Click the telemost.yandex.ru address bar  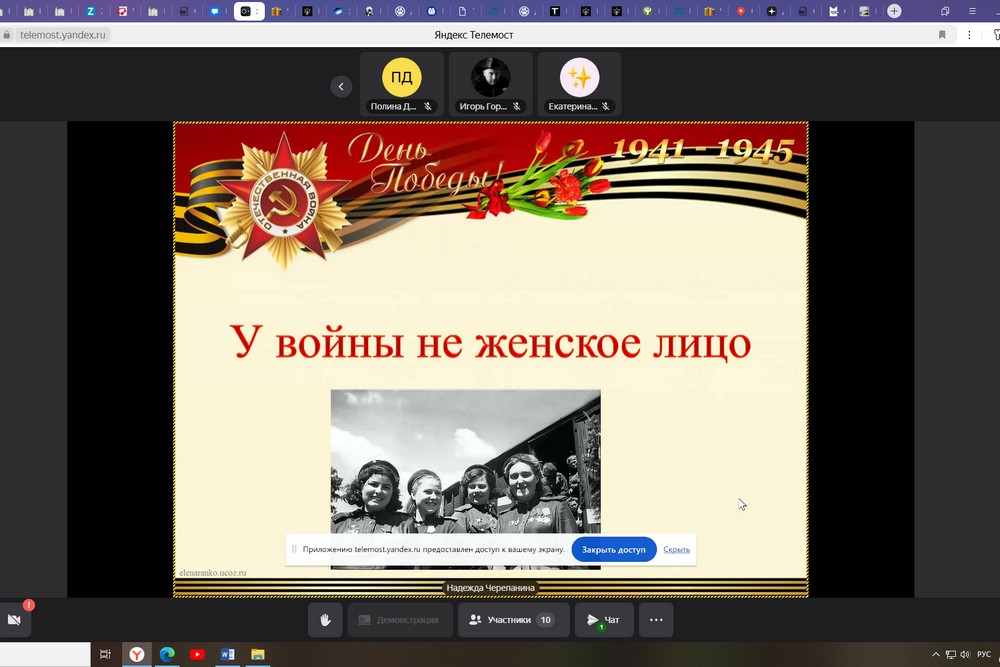click(60, 34)
